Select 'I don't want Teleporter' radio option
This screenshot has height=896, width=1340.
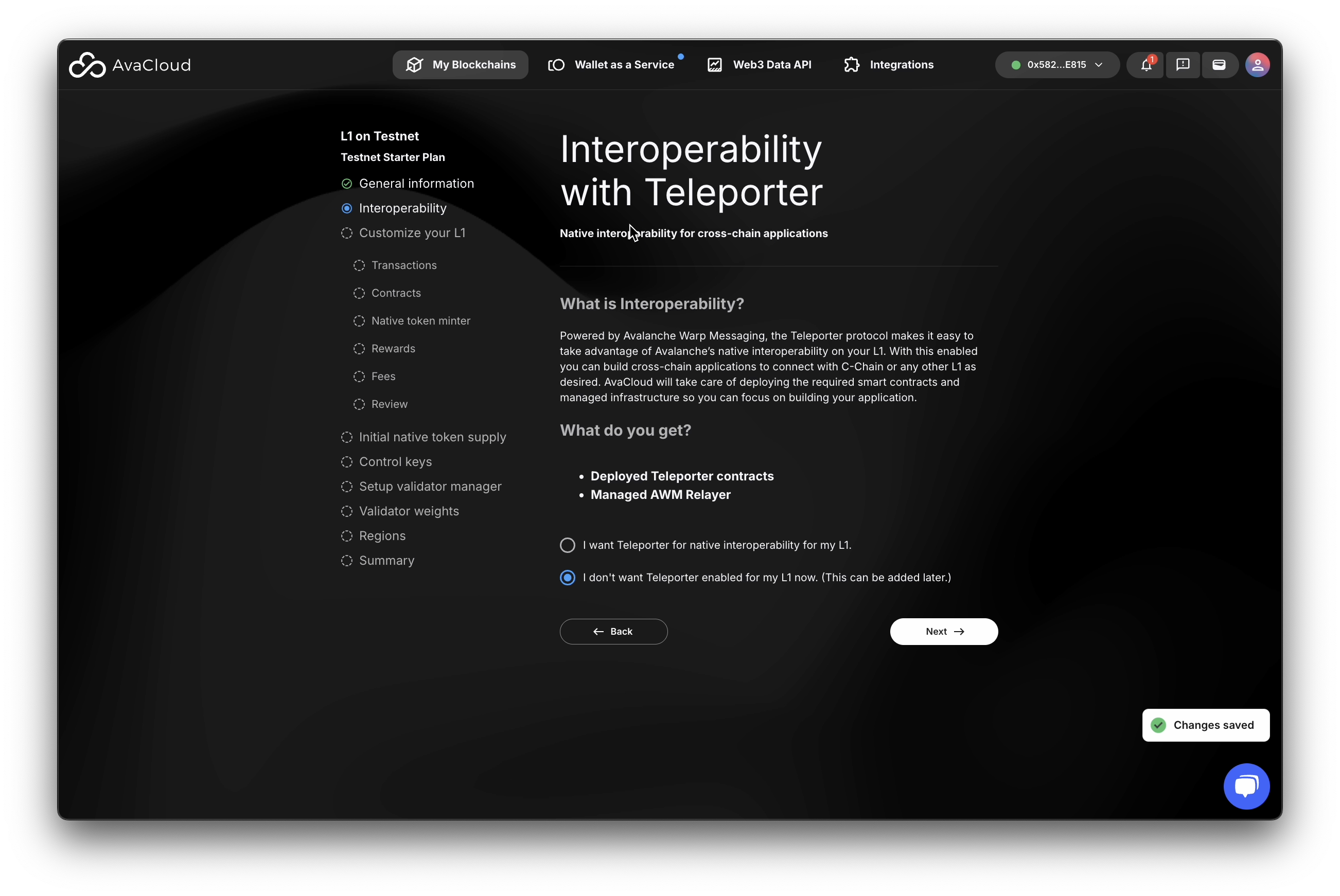point(567,578)
